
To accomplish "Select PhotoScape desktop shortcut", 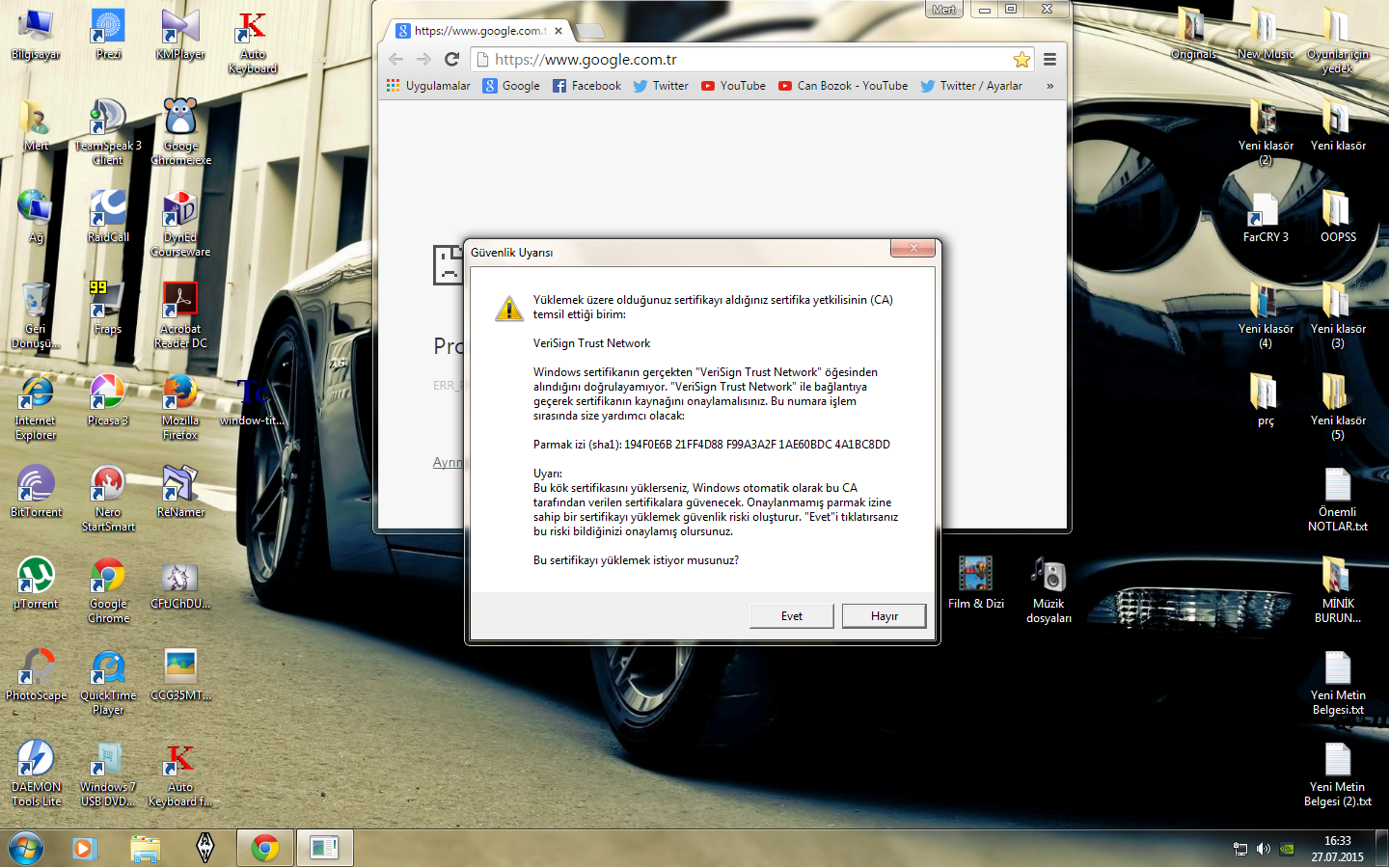I will [x=36, y=674].
